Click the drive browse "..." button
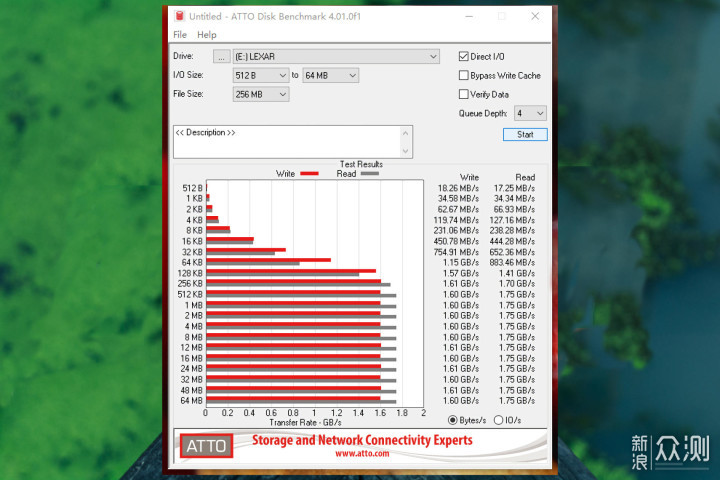This screenshot has width=720, height=480. point(221,57)
